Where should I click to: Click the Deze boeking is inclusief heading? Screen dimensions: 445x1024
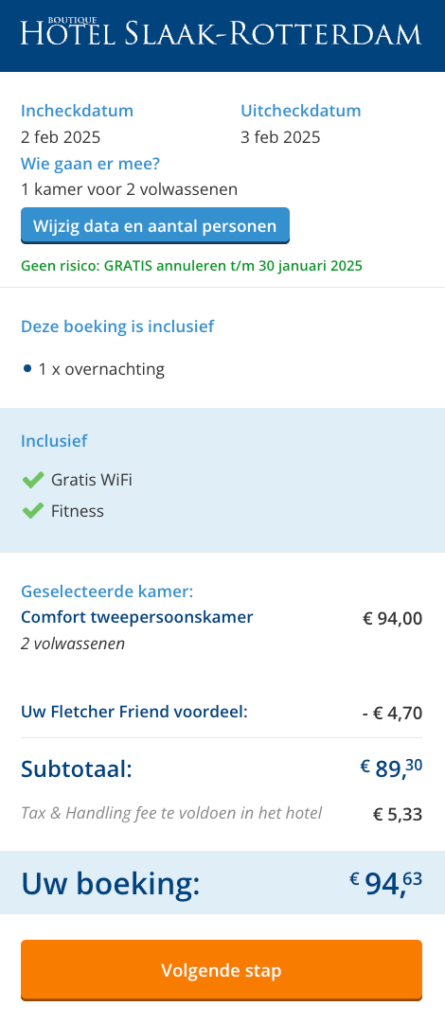118,327
